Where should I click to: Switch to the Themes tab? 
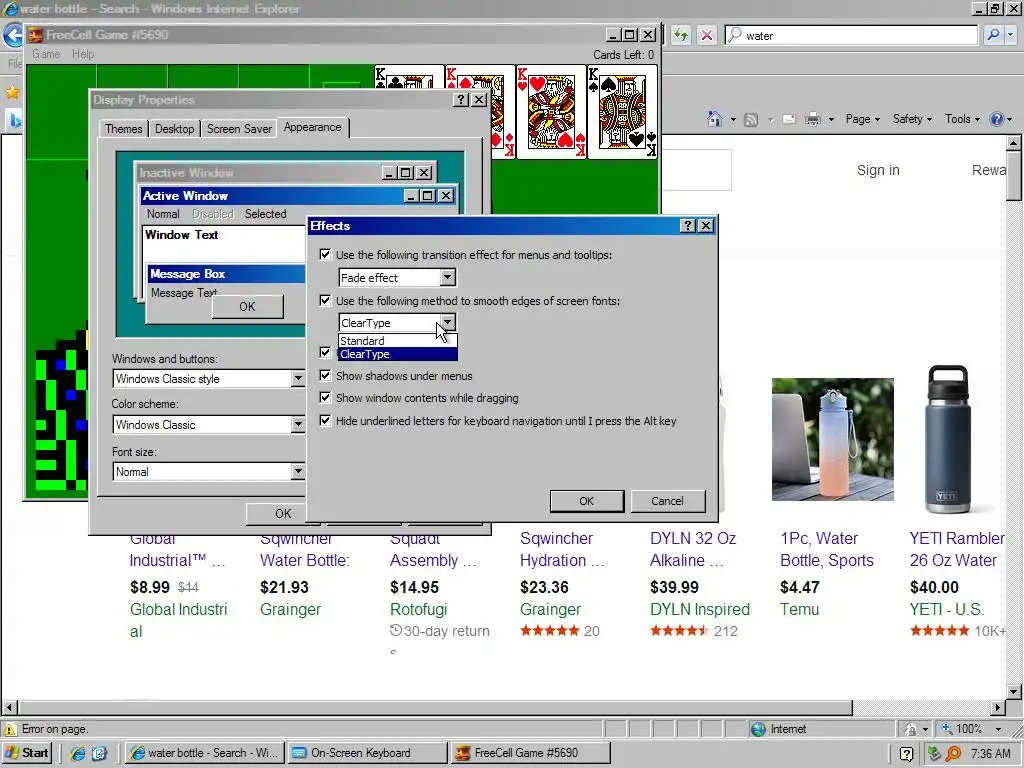123,129
